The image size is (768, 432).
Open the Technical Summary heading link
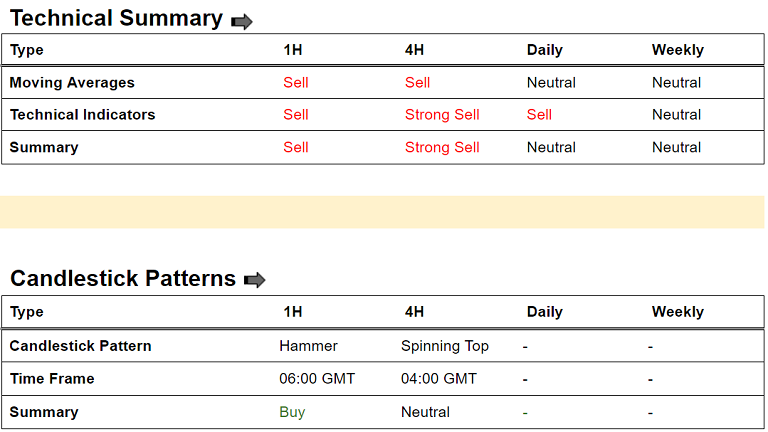pos(116,19)
